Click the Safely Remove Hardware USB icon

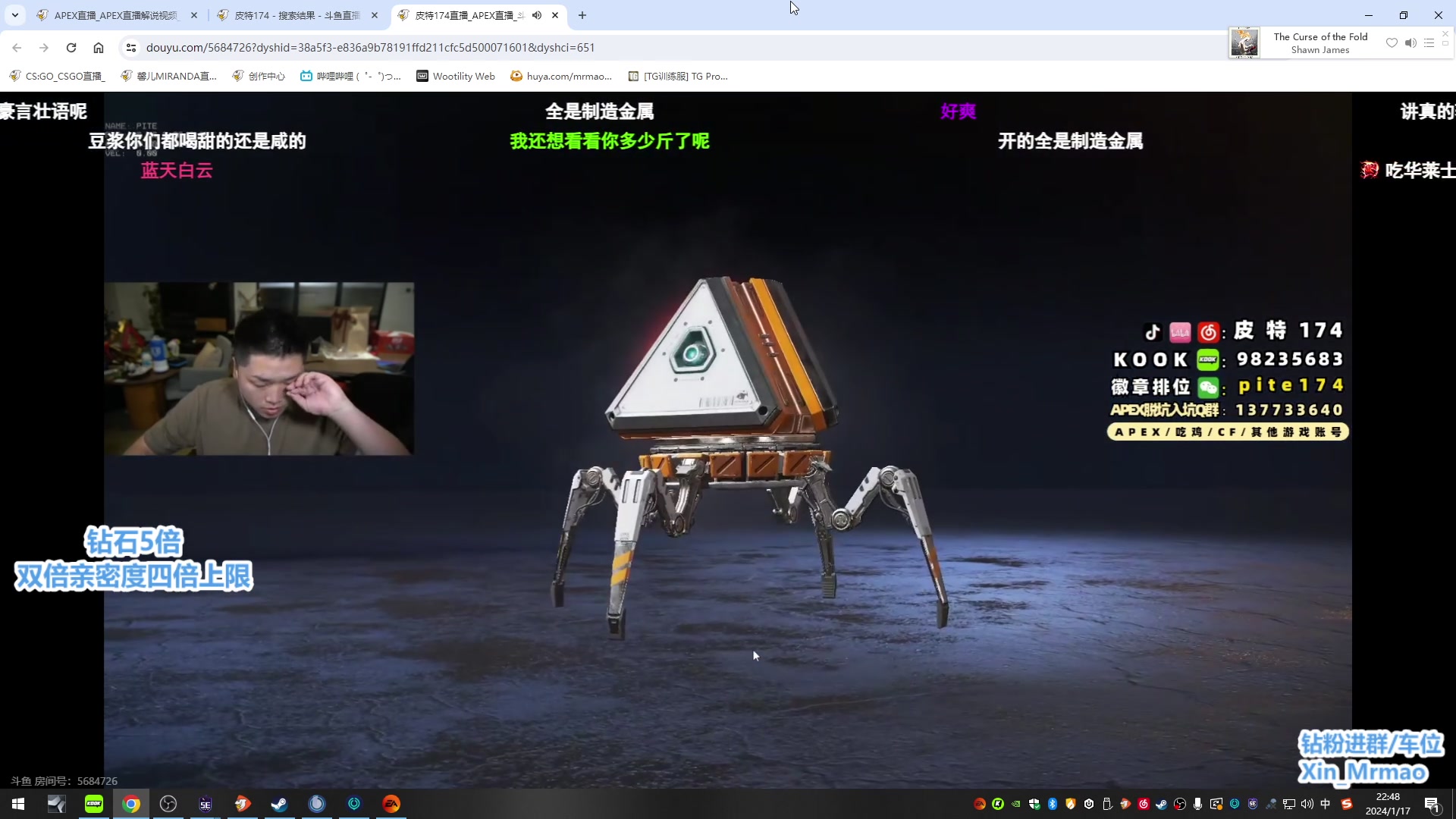coord(1107,804)
